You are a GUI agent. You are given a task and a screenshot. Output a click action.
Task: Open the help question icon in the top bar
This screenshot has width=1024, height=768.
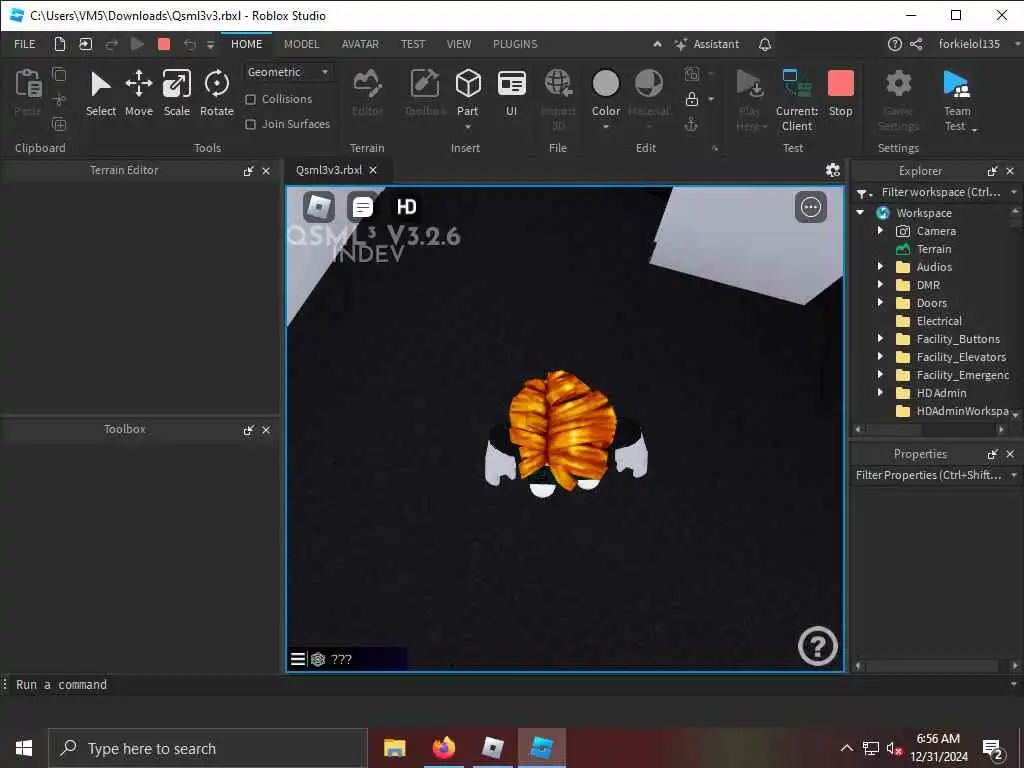[x=895, y=44]
